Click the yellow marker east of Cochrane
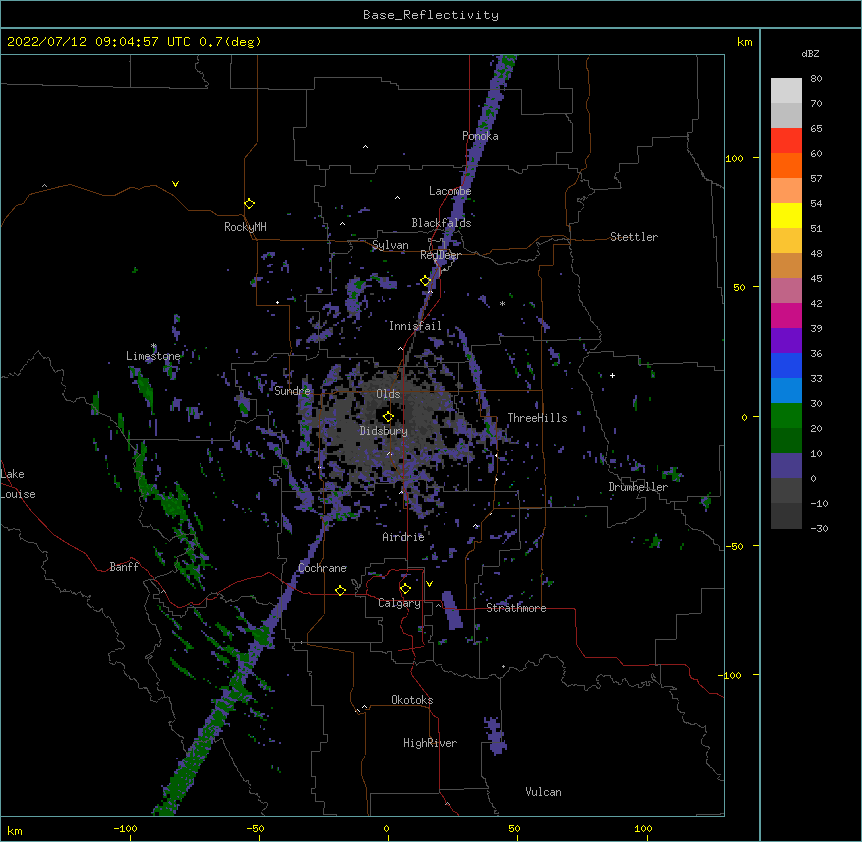The image size is (862, 842). (340, 590)
